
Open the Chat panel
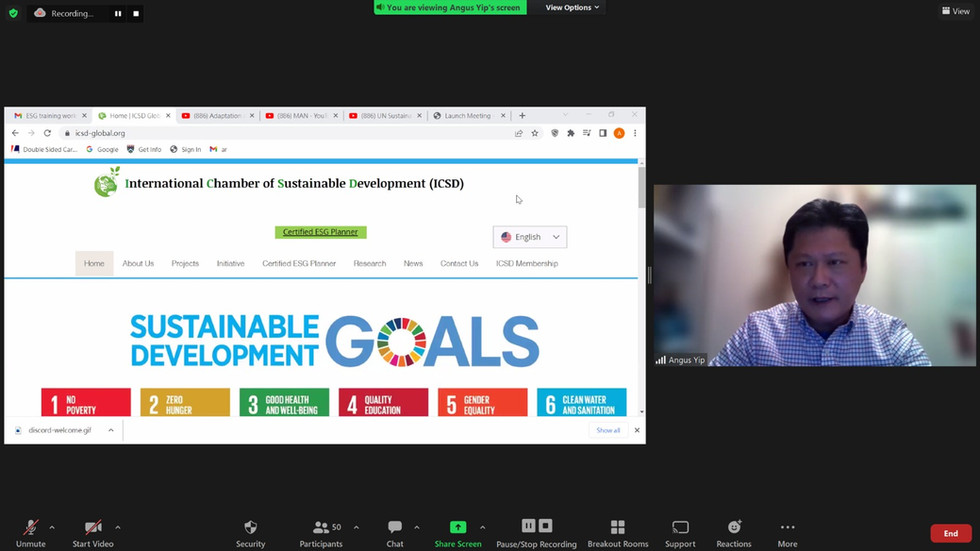point(395,527)
